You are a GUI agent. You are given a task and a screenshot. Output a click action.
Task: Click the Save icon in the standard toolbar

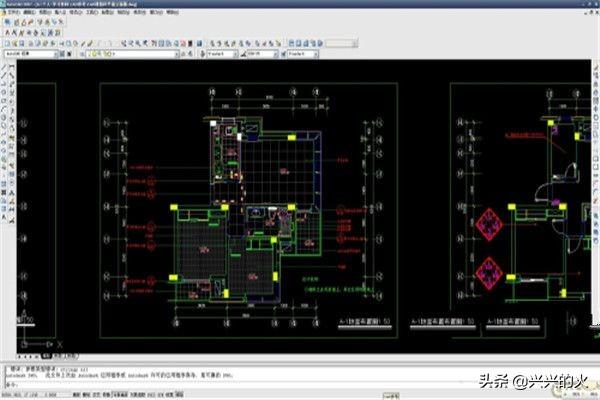pos(22,44)
